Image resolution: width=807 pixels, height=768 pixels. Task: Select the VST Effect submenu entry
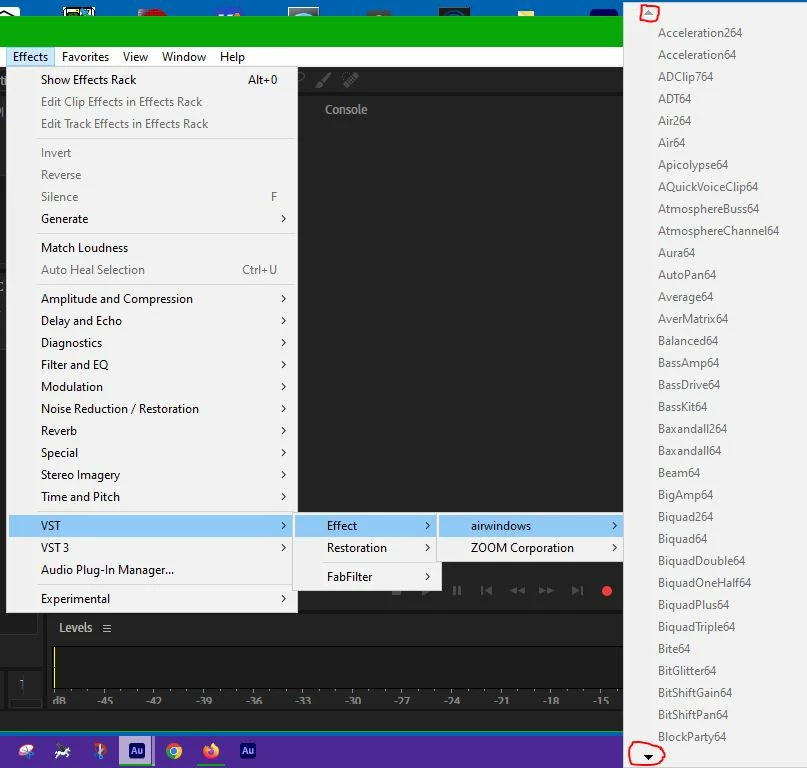pyautogui.click(x=366, y=526)
